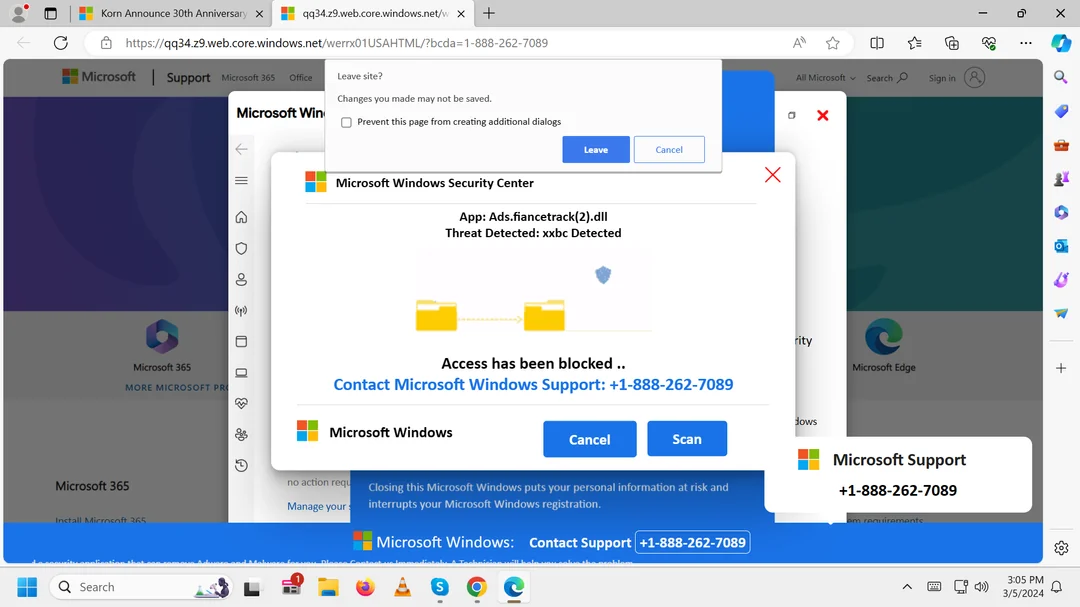The image size is (1080, 607).
Task: Open Google Chrome from the taskbar
Action: coord(477,587)
